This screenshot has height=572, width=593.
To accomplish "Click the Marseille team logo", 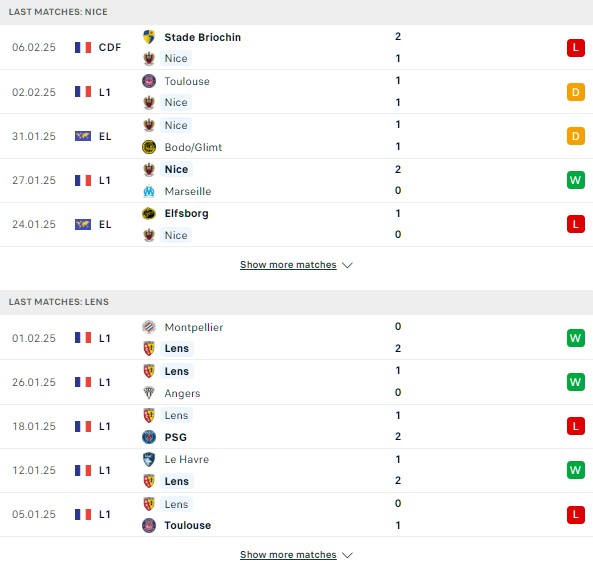I will 149,191.
